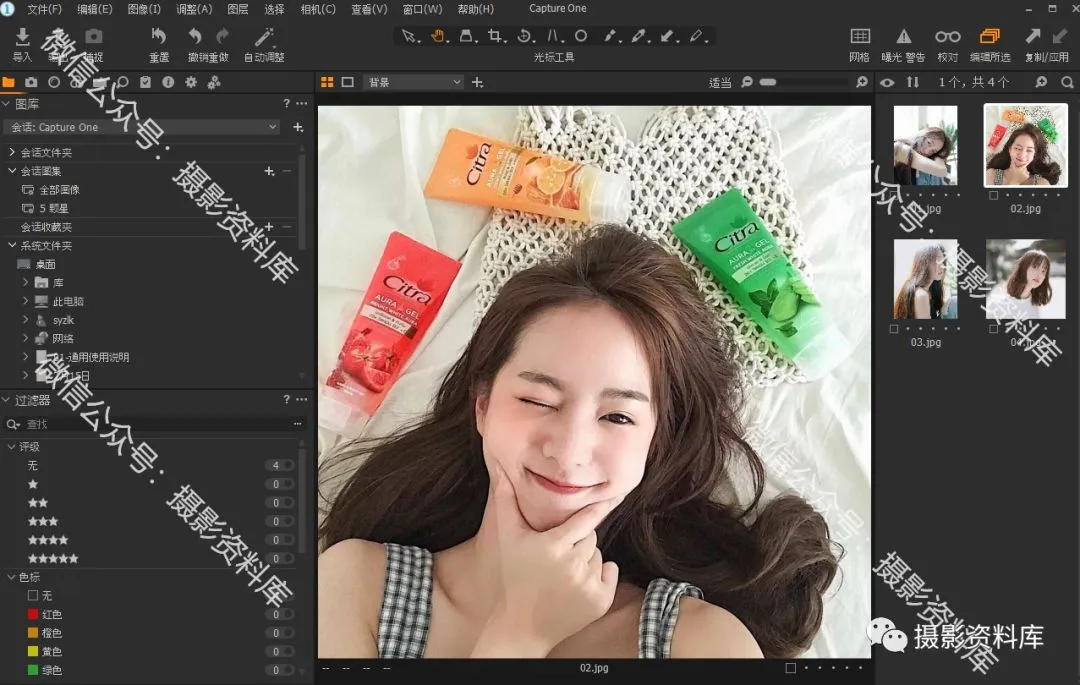The height and width of the screenshot is (685, 1080).
Task: Click the 自动调整 magic wand icon
Action: [264, 37]
